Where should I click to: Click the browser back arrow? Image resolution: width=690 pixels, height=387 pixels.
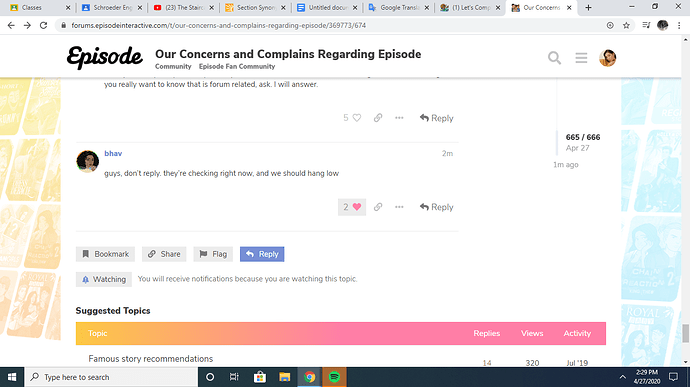point(11,26)
